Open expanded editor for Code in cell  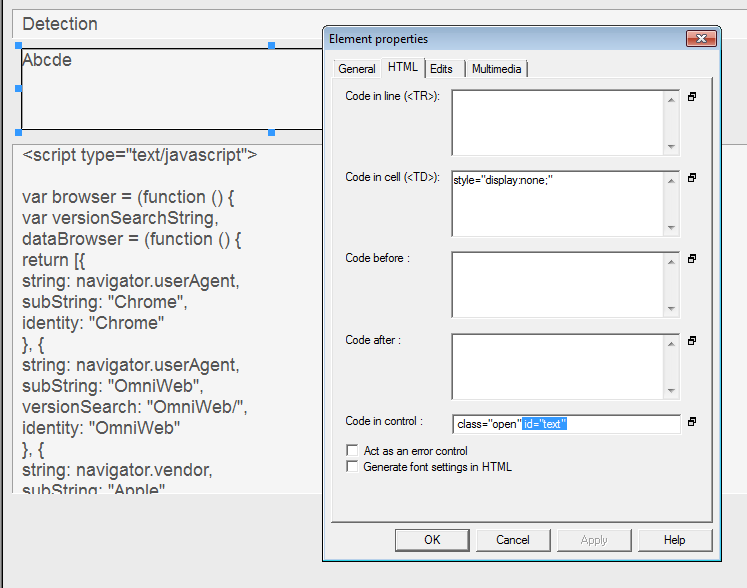click(x=692, y=178)
